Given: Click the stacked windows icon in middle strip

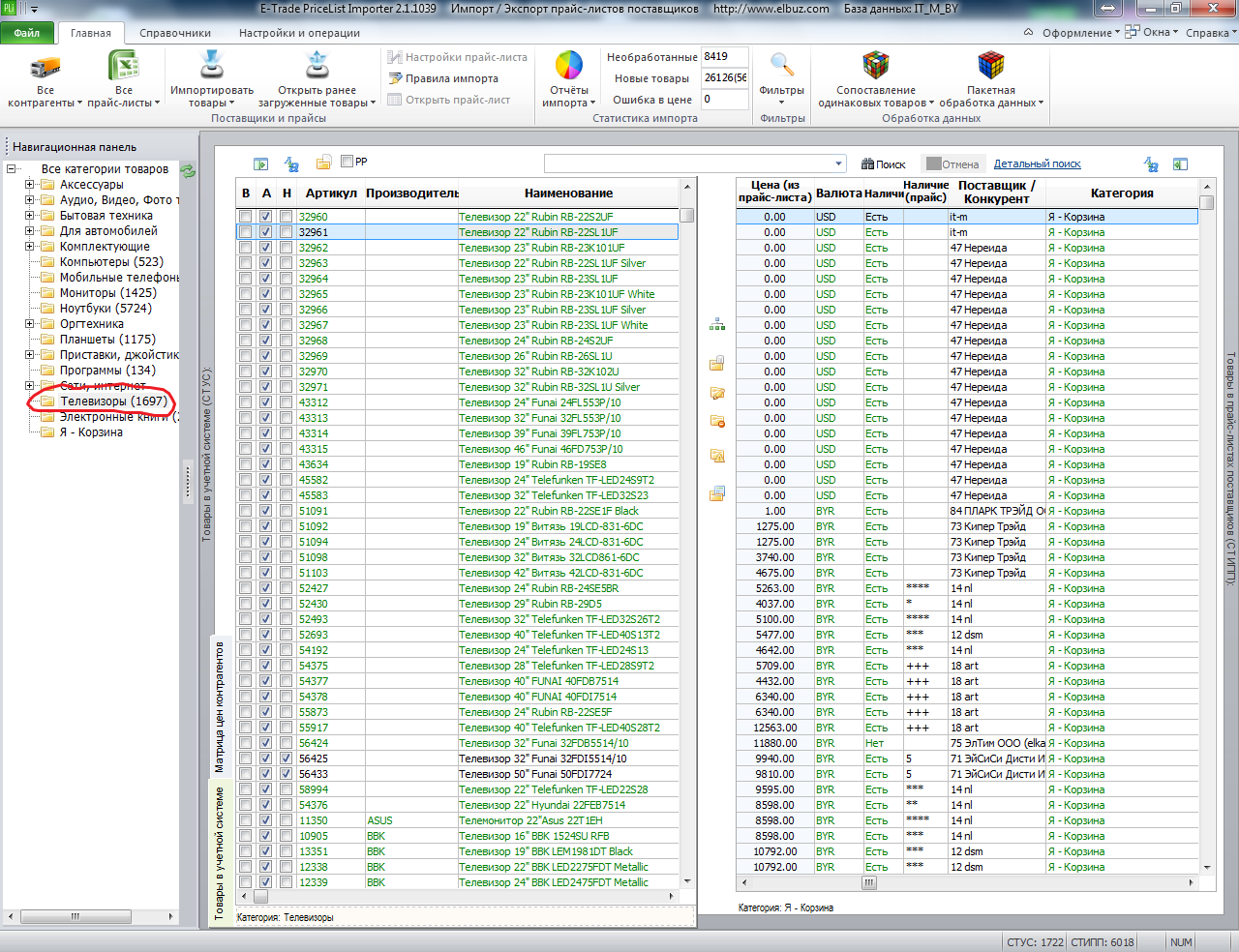Looking at the screenshot, I should [x=717, y=493].
